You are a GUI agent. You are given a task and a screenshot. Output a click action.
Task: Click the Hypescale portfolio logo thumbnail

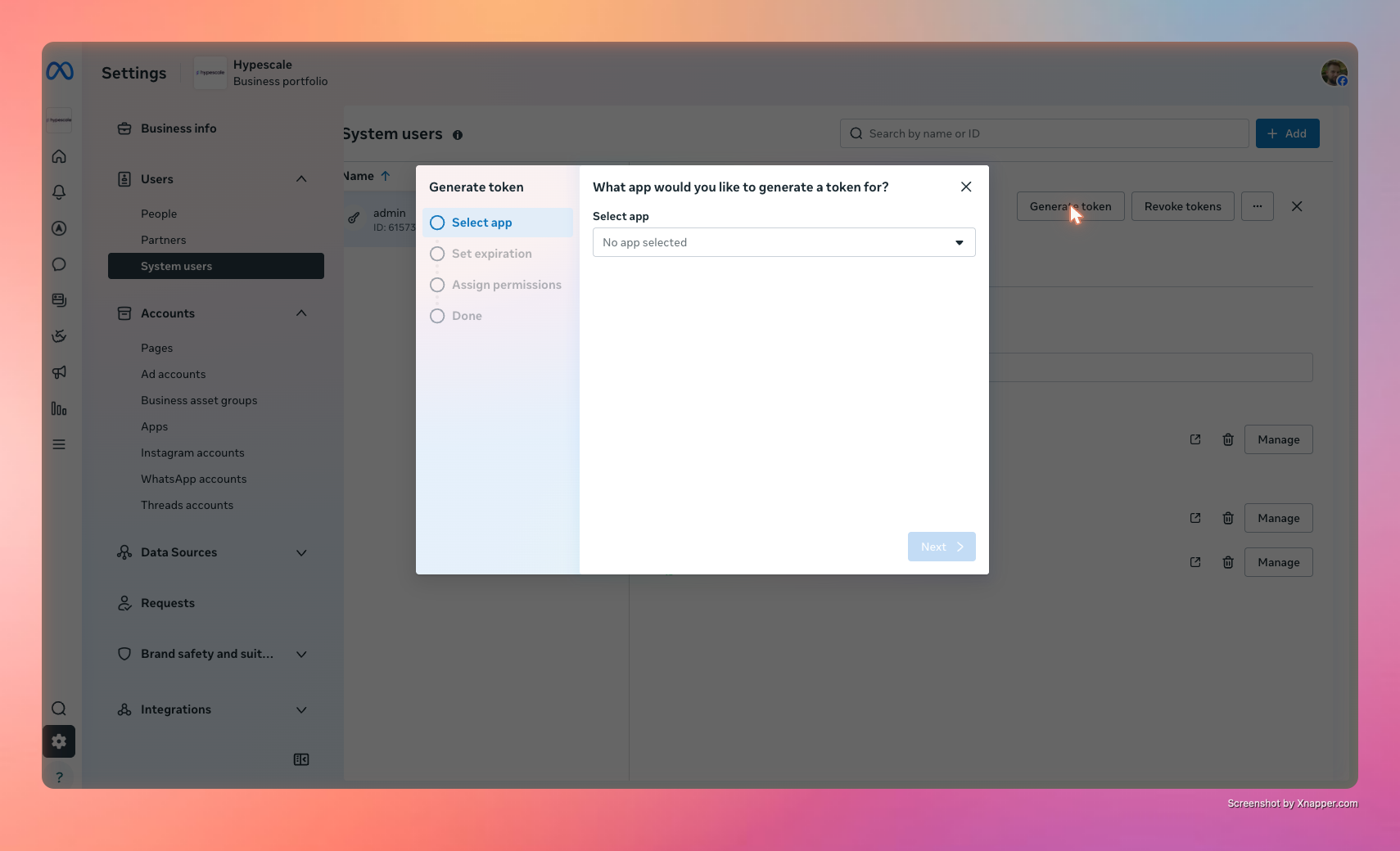click(210, 73)
